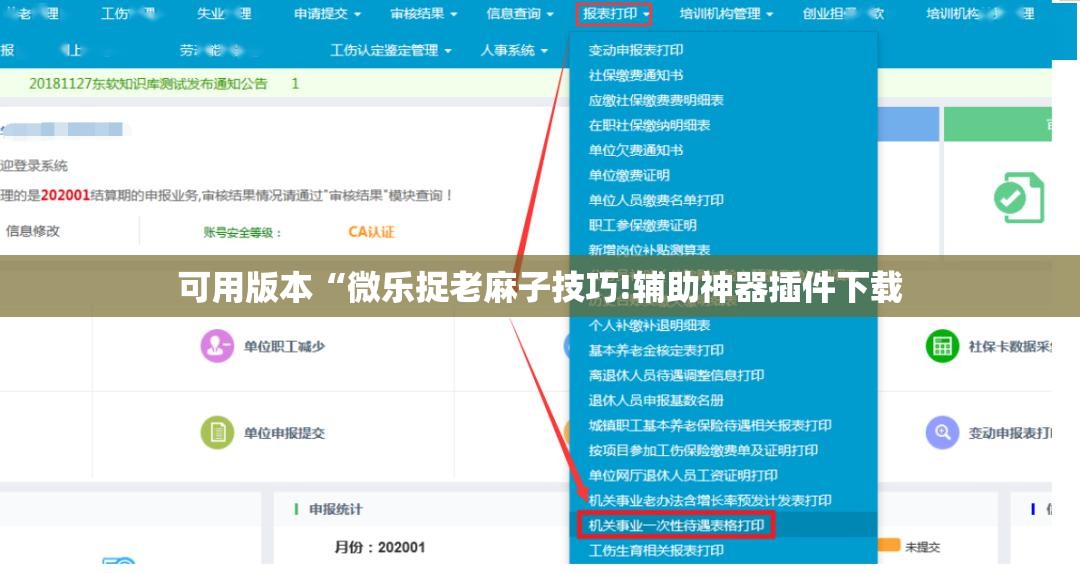Viewport: 1080px width, 573px height.
Task: Click the purple 变动申报表 magnifier icon
Action: (x=942, y=433)
